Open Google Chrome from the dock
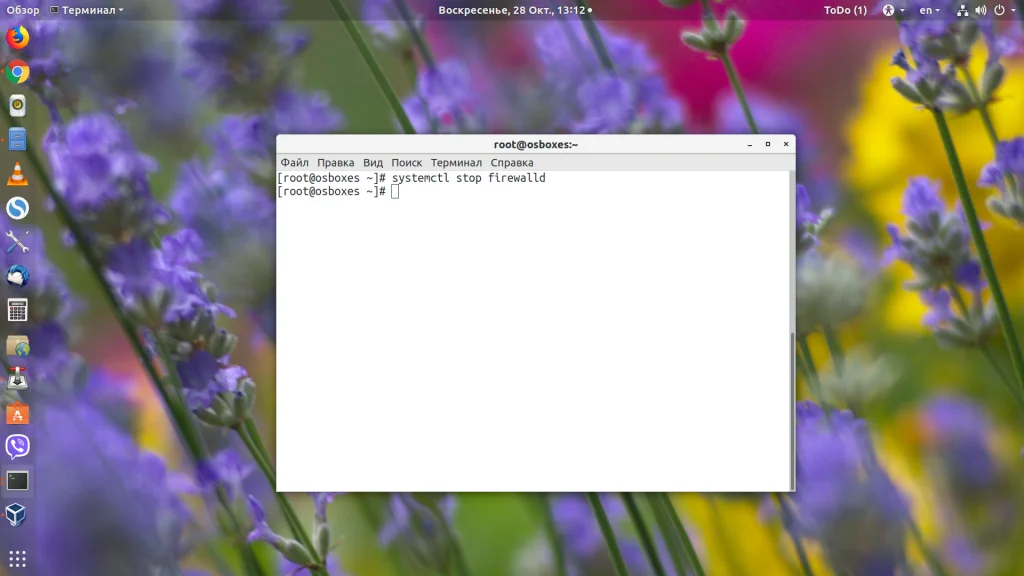This screenshot has width=1024, height=576. (x=18, y=72)
